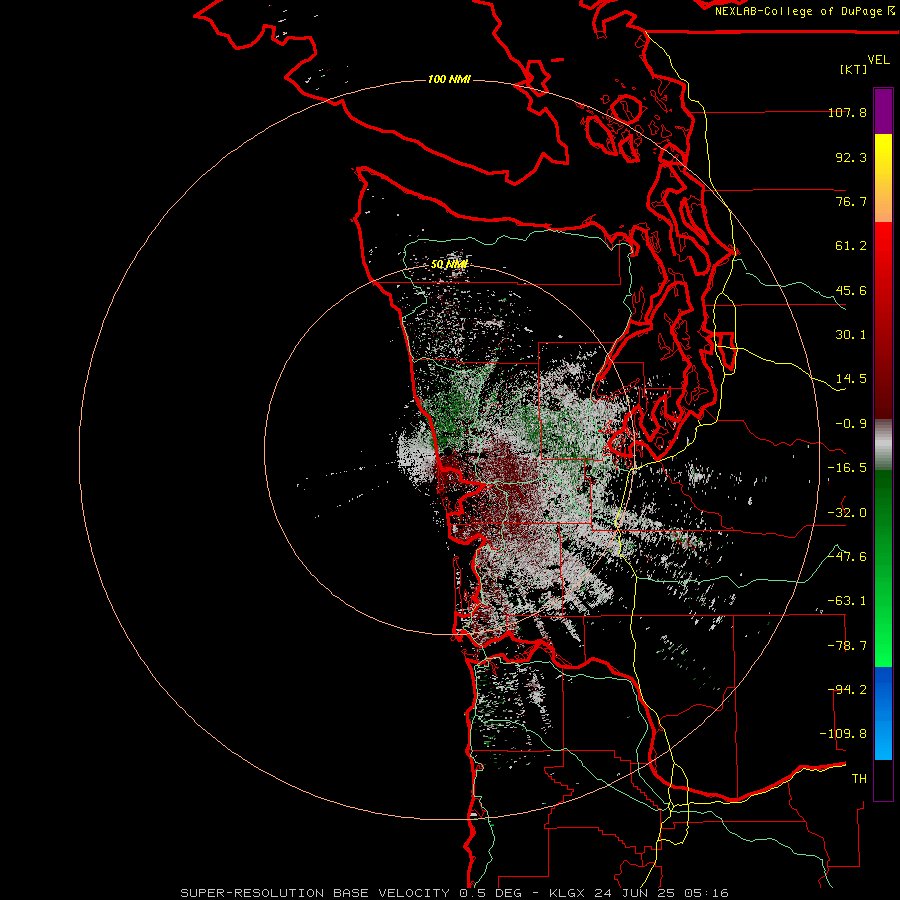This screenshot has height=900, width=900.
Task: Click the 45.6 velocity scale value
Action: (851, 290)
